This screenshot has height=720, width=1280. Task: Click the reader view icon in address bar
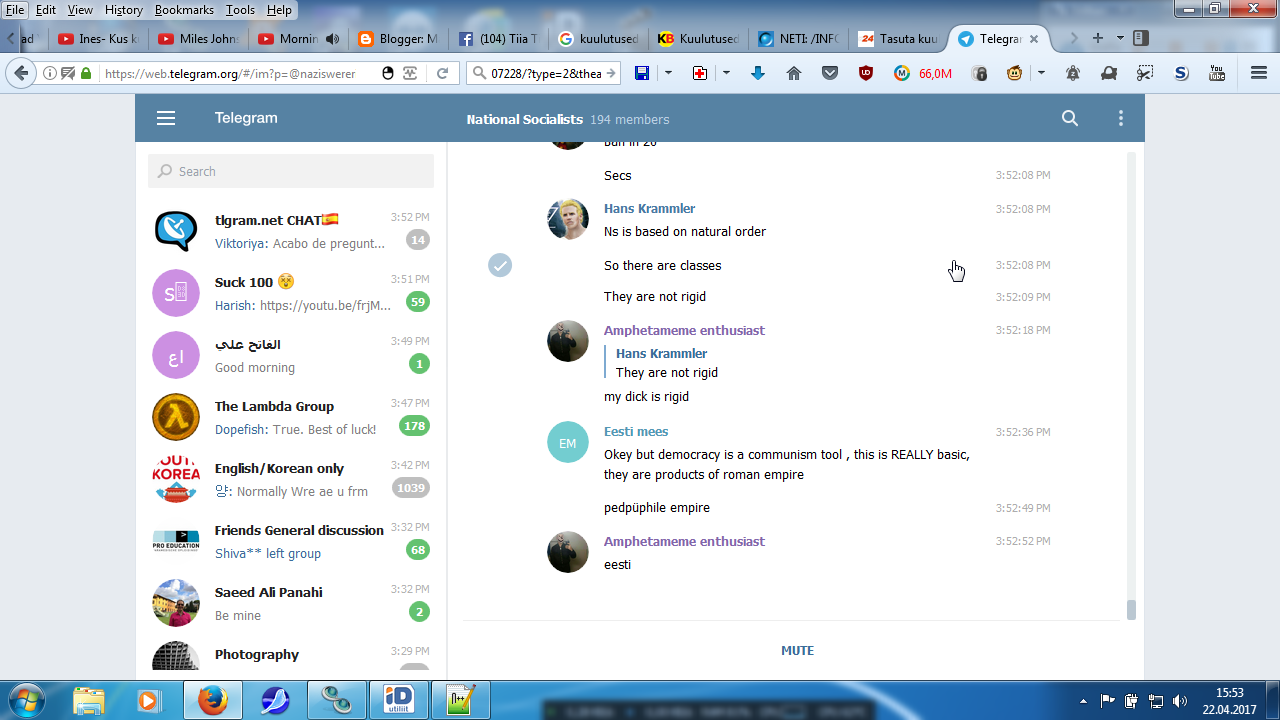click(x=410, y=73)
